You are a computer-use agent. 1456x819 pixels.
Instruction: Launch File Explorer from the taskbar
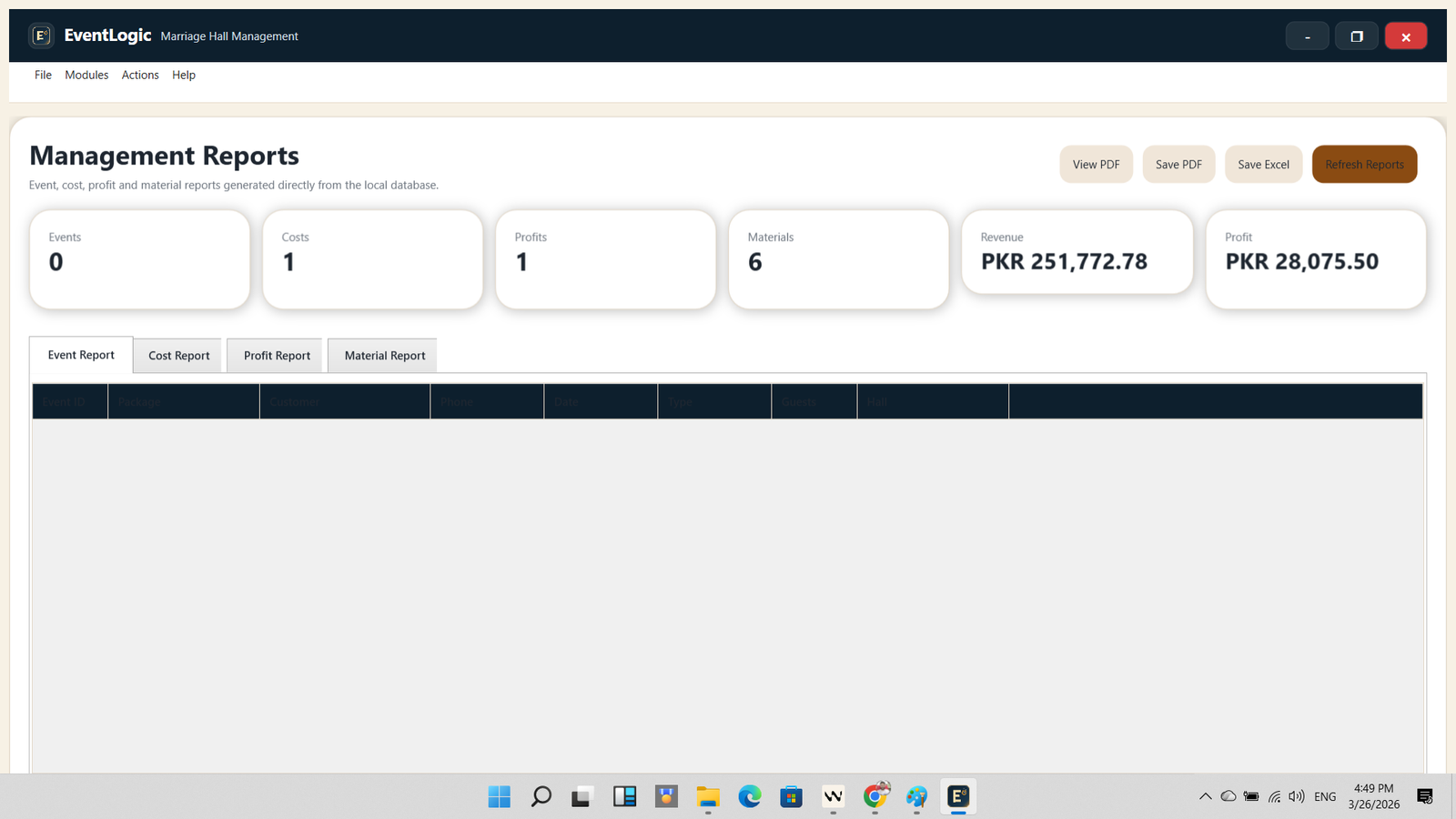point(708,797)
